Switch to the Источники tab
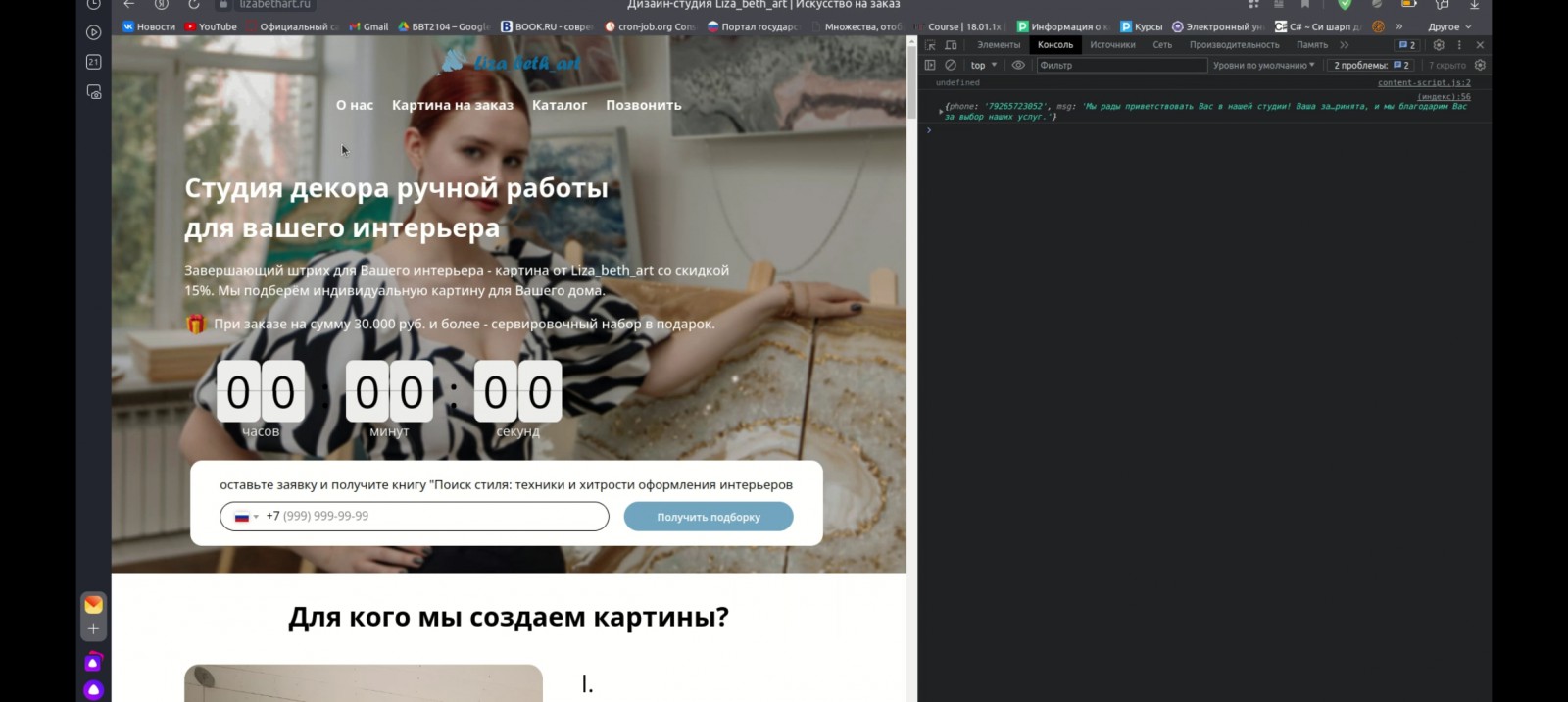Image resolution: width=1568 pixels, height=702 pixels. click(1112, 45)
